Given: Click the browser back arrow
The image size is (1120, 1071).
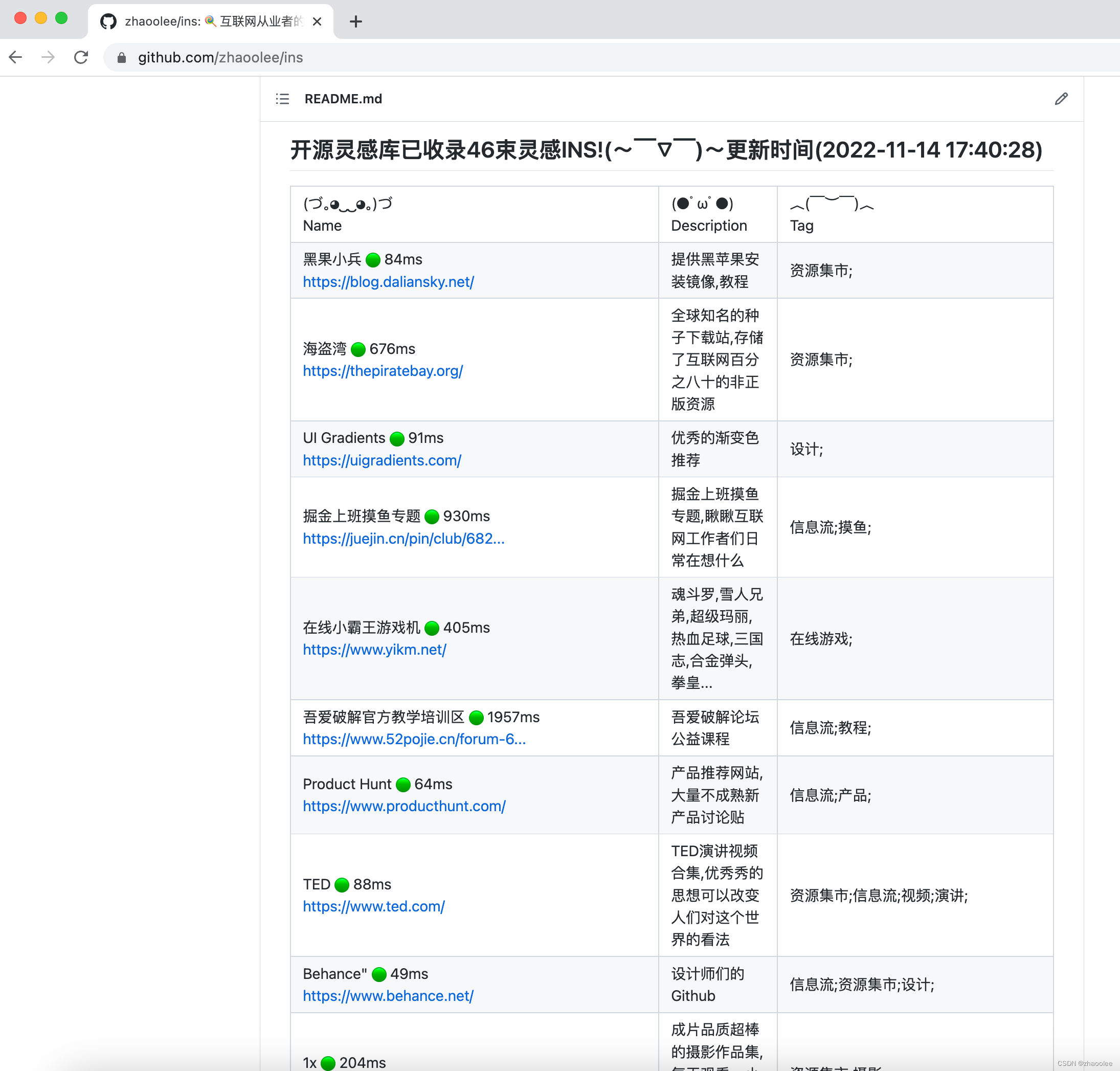Looking at the screenshot, I should coord(16,57).
